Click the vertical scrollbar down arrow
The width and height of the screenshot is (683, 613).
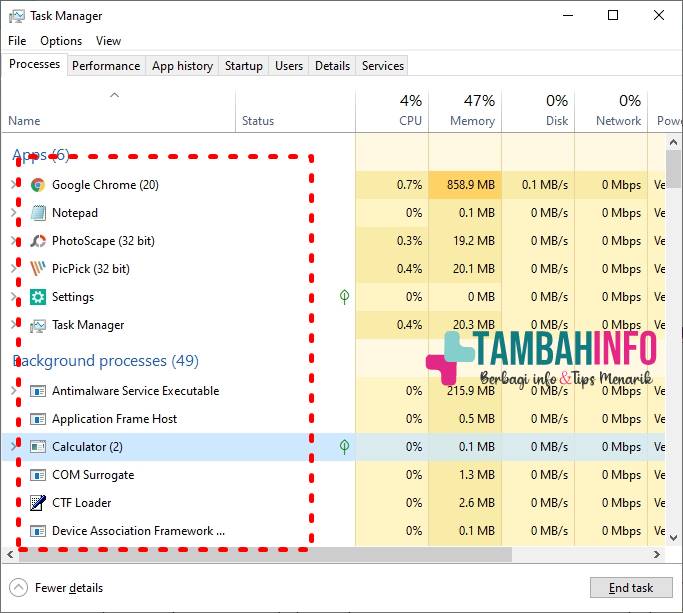pos(673,538)
